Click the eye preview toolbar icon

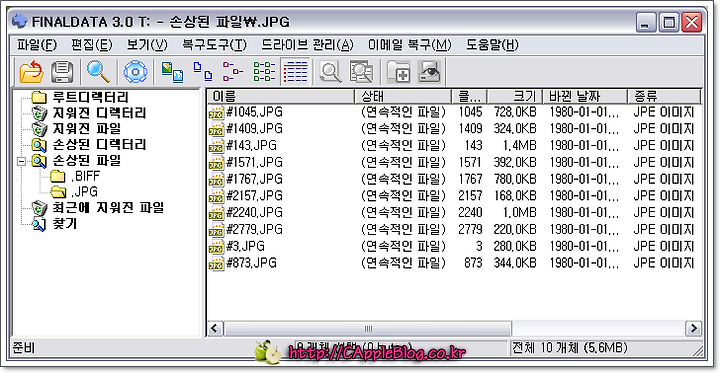(429, 72)
